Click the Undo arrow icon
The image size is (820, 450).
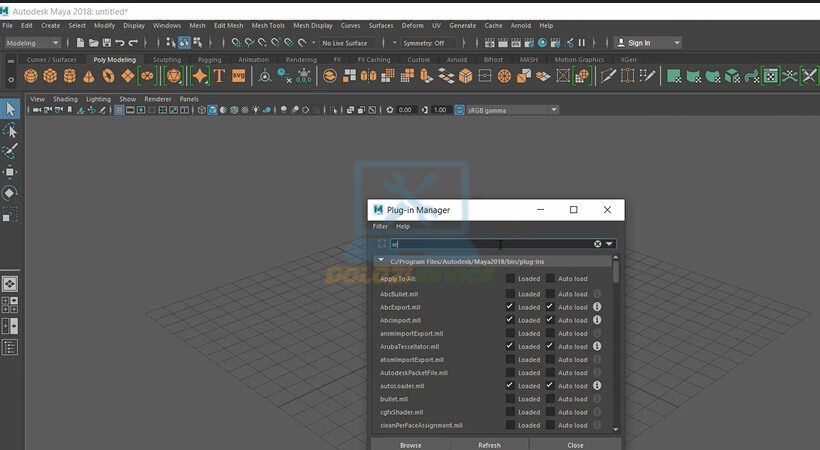(120, 43)
